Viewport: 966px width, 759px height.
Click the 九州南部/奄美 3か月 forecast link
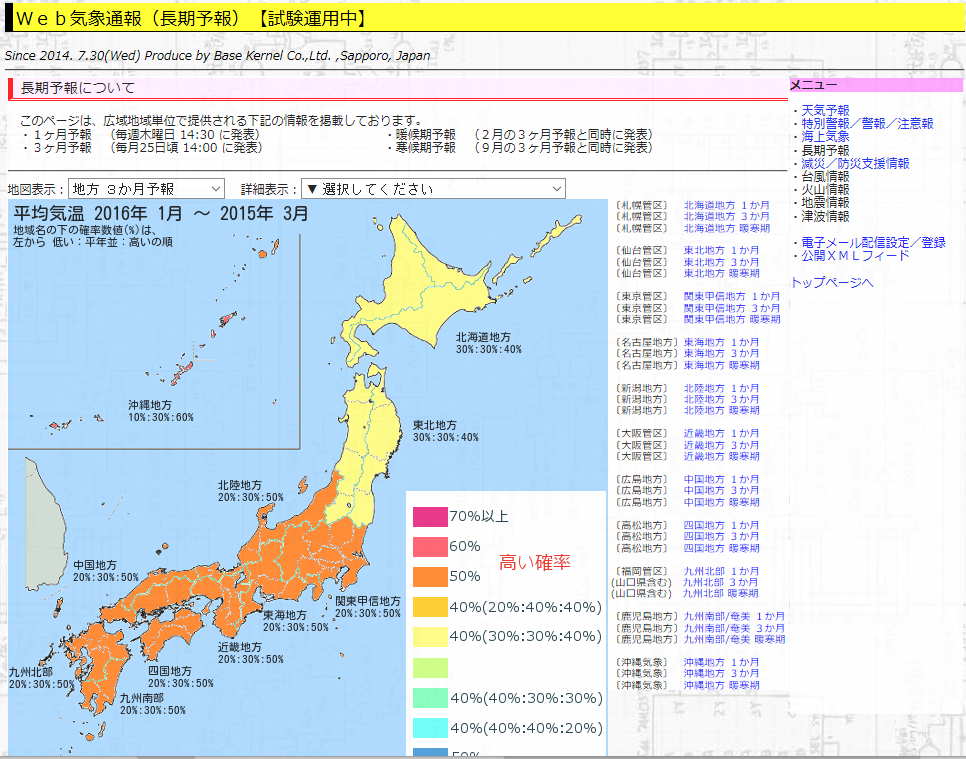click(734, 628)
